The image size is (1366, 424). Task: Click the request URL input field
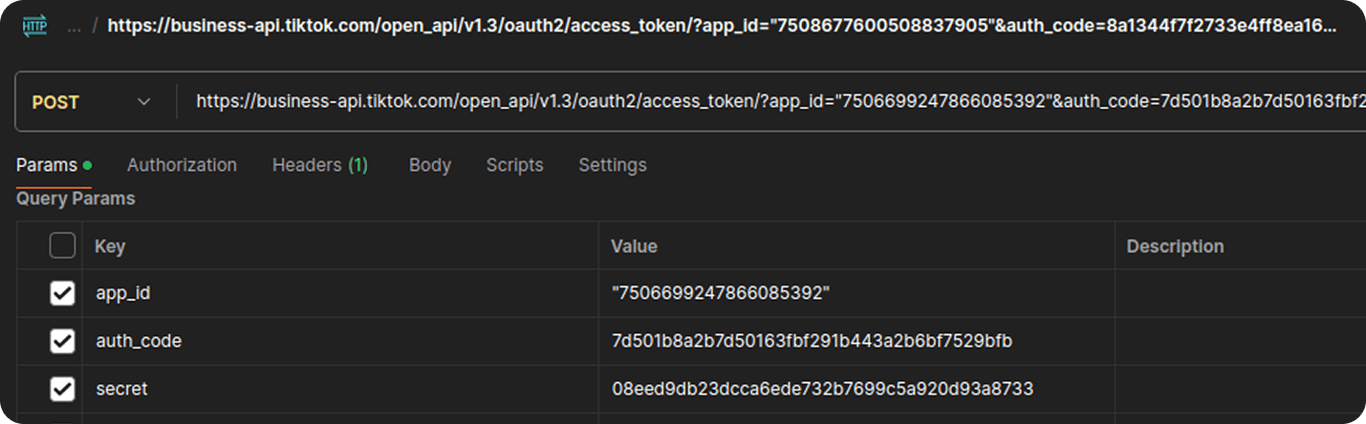(770, 101)
